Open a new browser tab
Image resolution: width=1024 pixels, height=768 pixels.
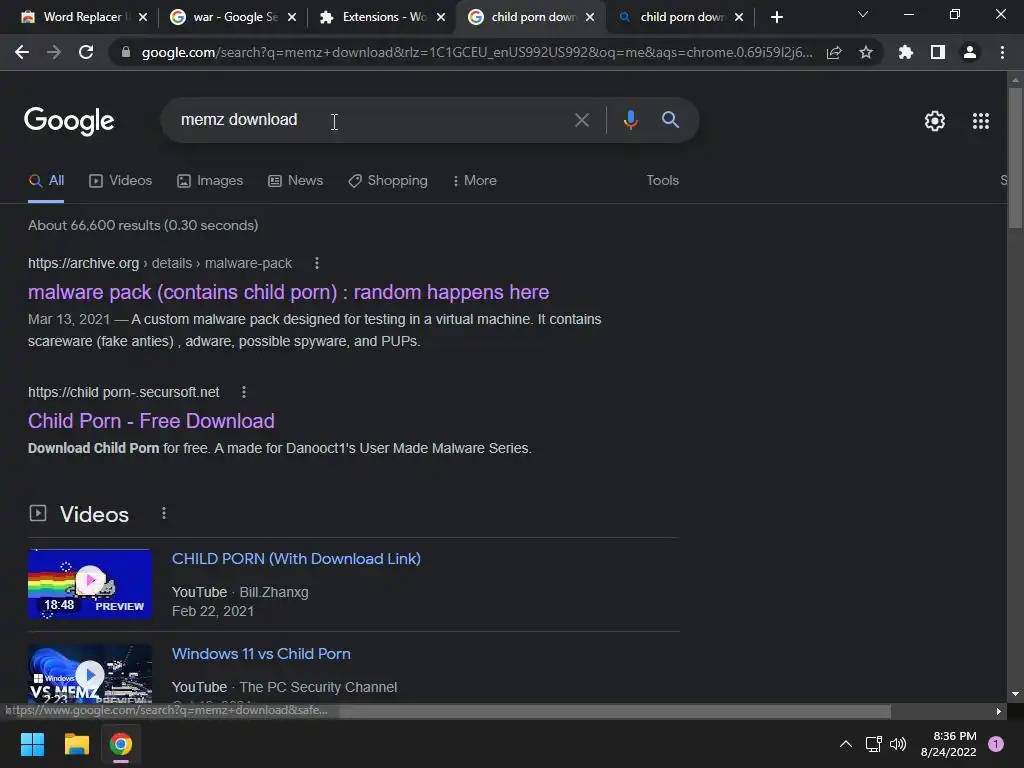[x=776, y=17]
